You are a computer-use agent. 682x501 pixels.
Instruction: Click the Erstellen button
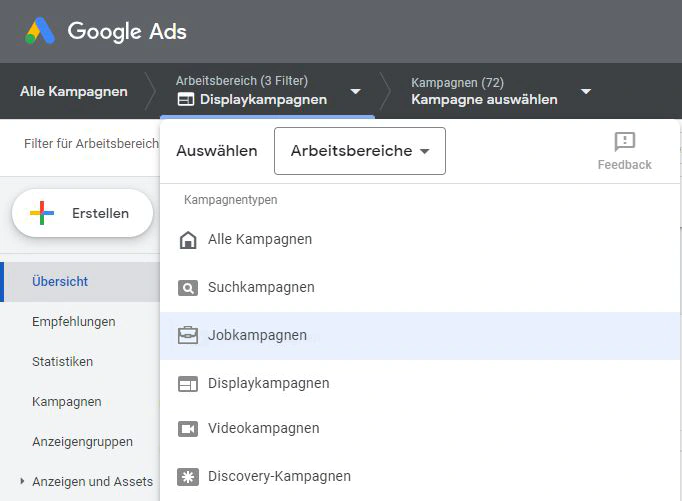click(83, 213)
